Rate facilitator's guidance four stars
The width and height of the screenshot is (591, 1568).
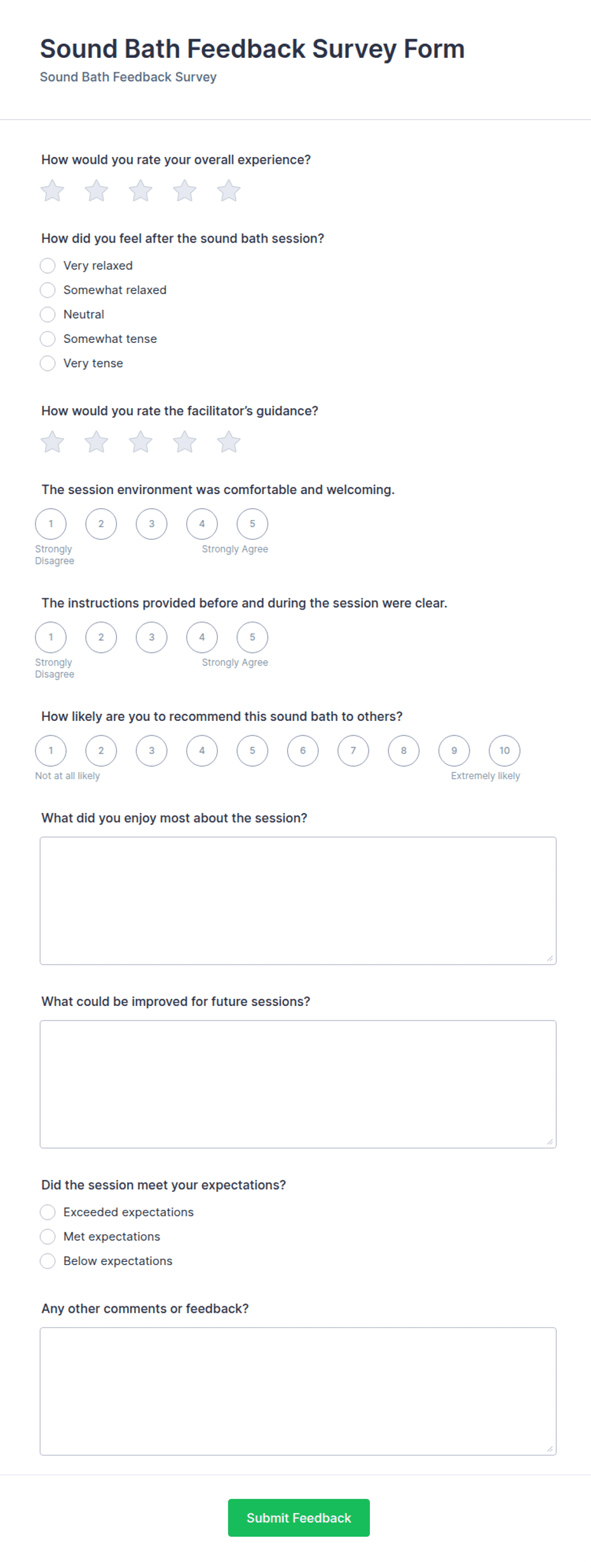[185, 442]
